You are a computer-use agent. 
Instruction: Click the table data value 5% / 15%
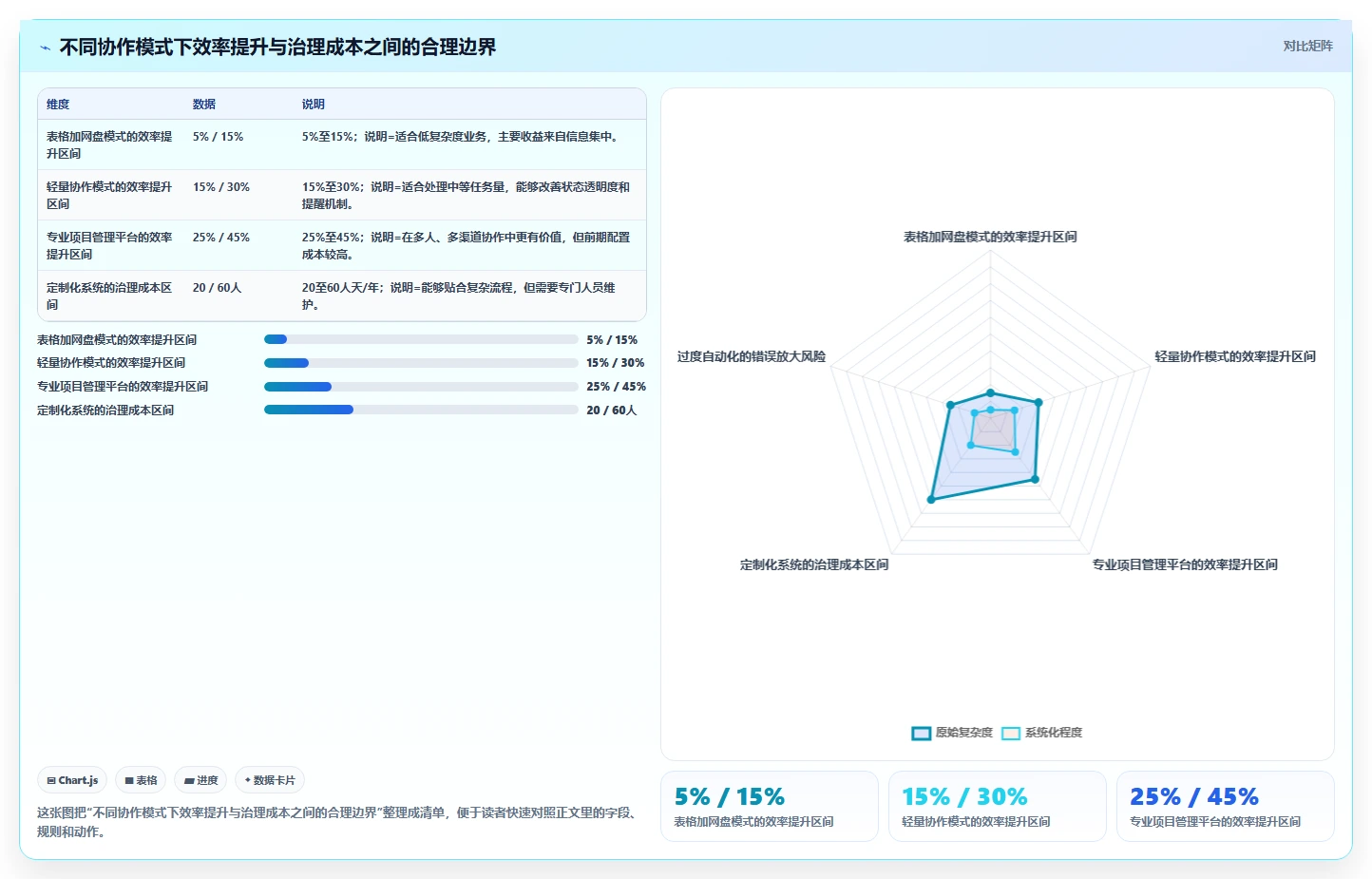[219, 137]
